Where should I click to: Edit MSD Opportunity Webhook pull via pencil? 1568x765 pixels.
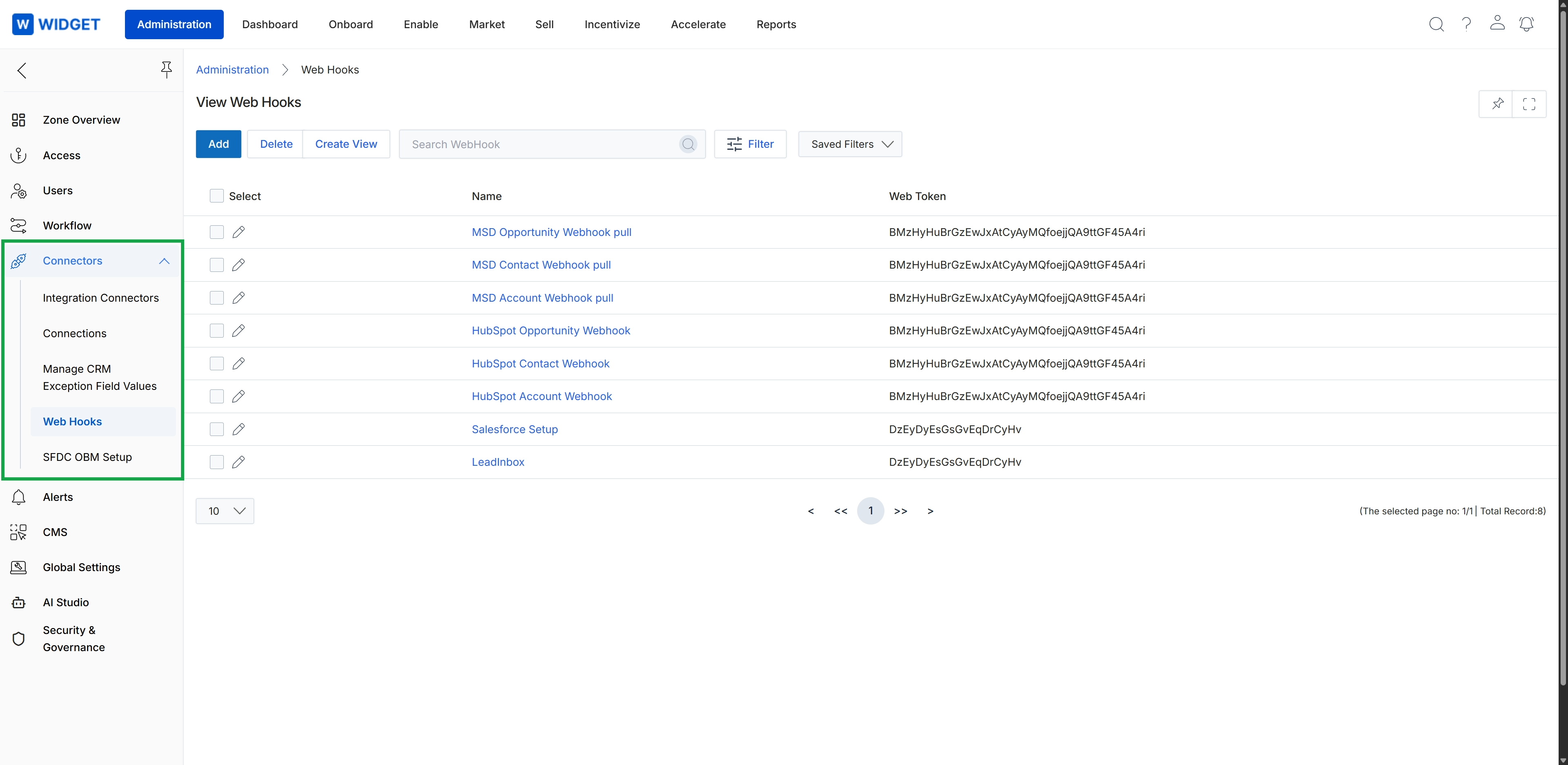(x=238, y=232)
